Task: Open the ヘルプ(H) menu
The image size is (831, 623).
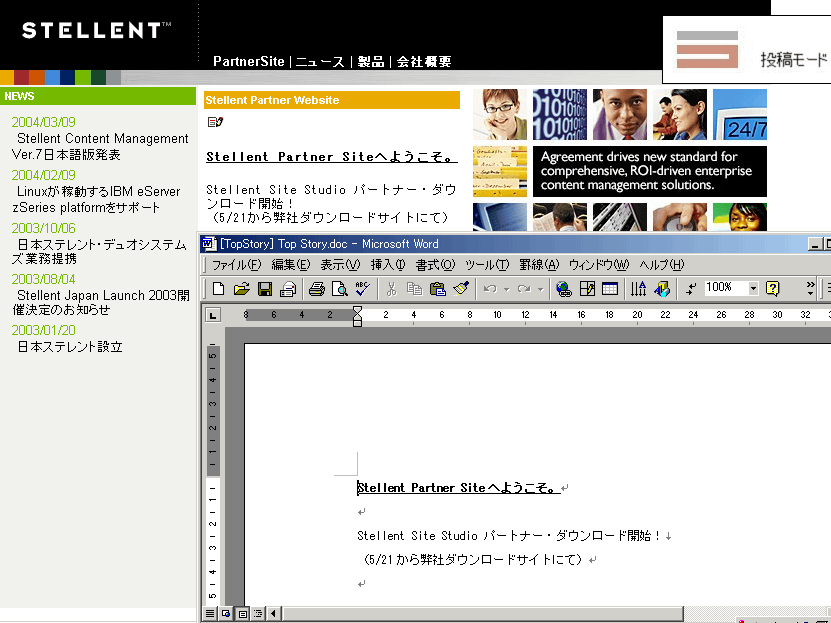Action: [661, 264]
